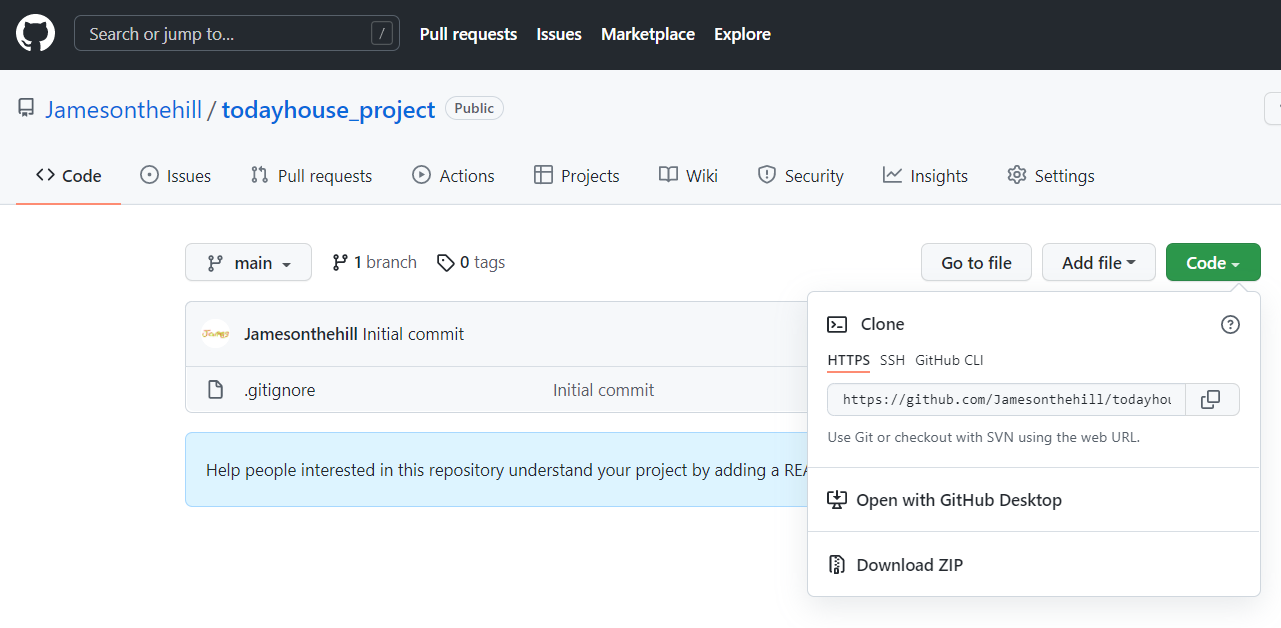Click the clone URL text field
This screenshot has width=1281, height=628.
tap(1007, 399)
